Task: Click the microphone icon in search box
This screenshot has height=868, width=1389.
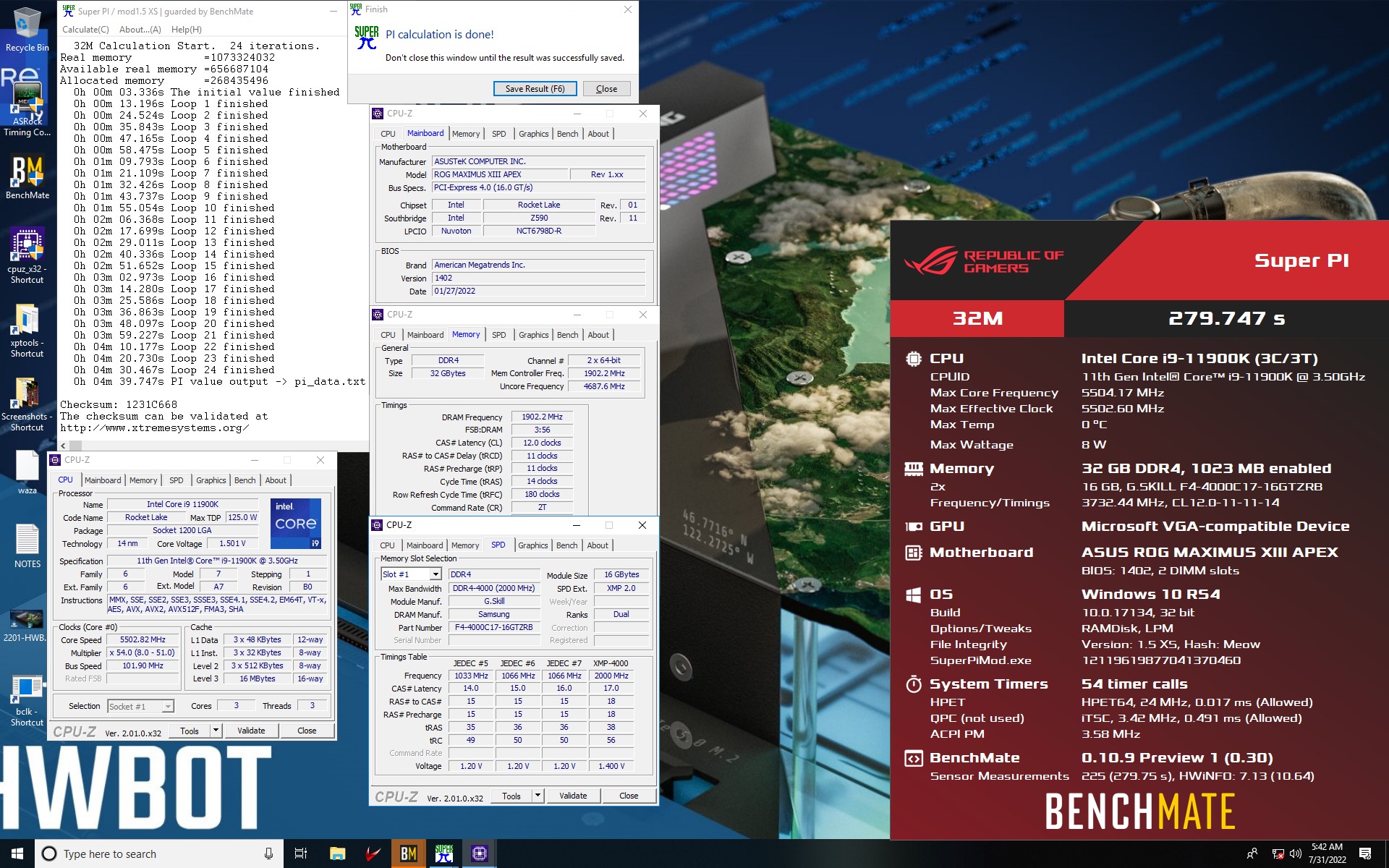Action: (x=268, y=854)
